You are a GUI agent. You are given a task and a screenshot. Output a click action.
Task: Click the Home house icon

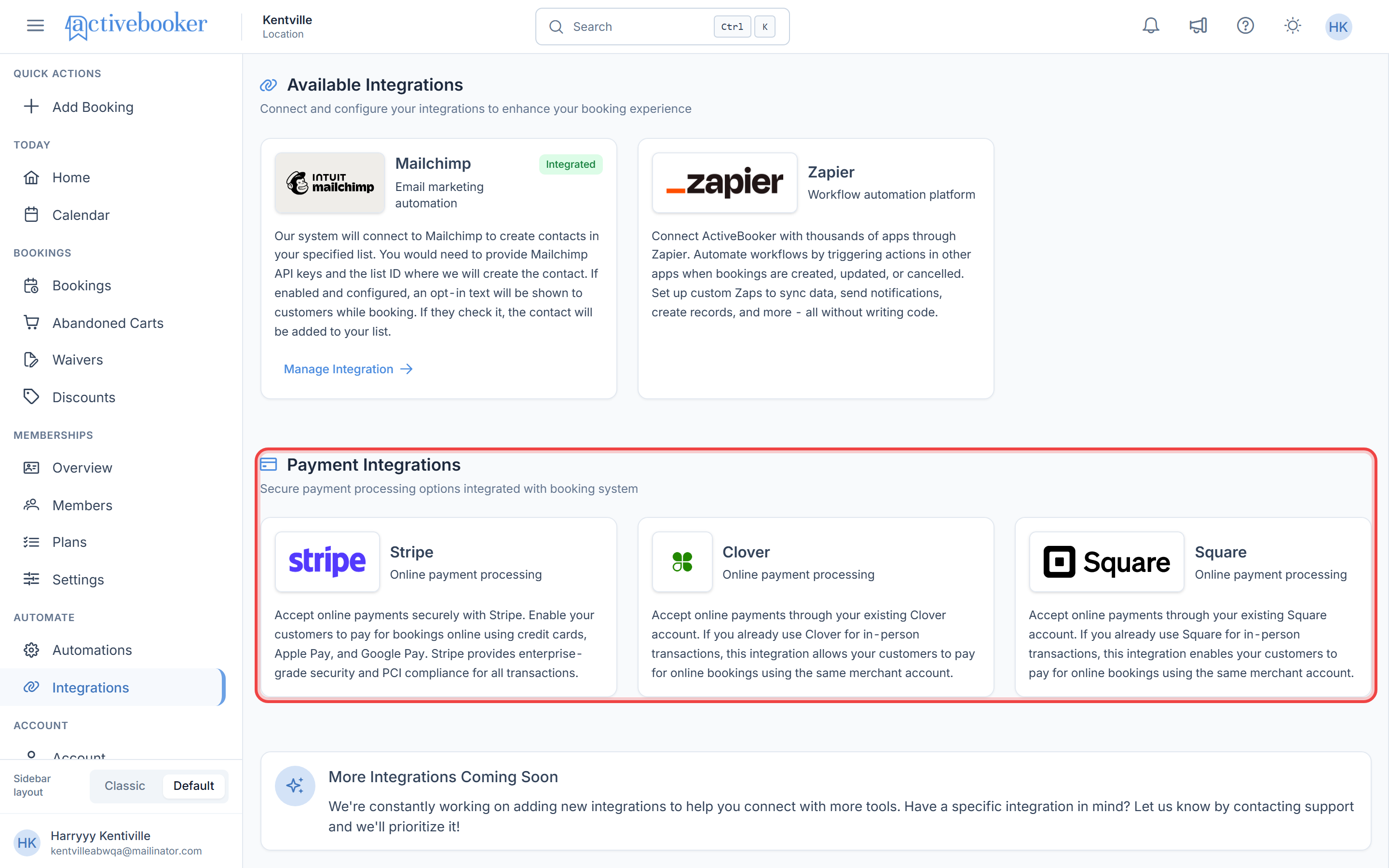[x=31, y=177]
